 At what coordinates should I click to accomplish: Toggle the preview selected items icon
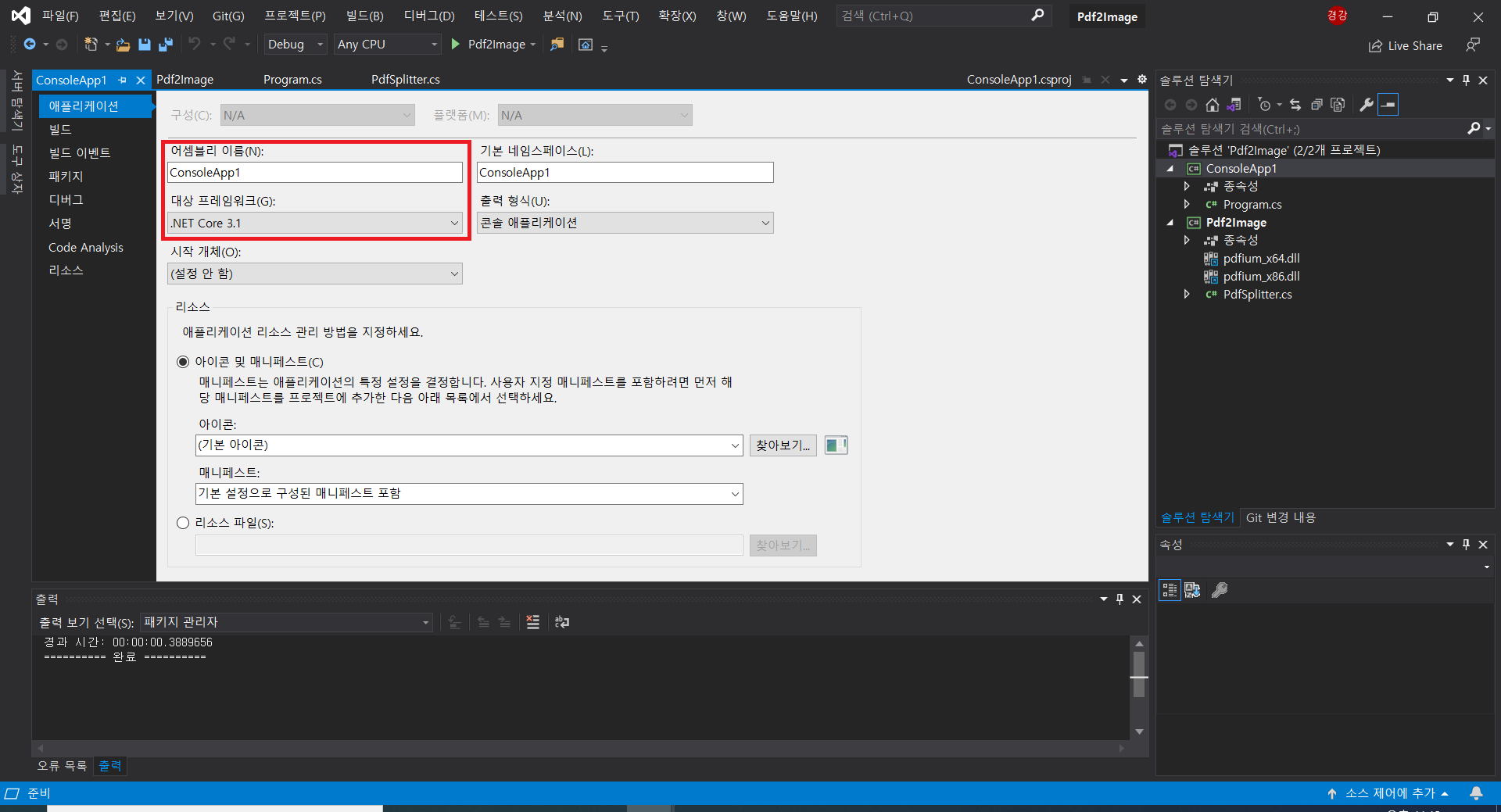click(x=1388, y=105)
